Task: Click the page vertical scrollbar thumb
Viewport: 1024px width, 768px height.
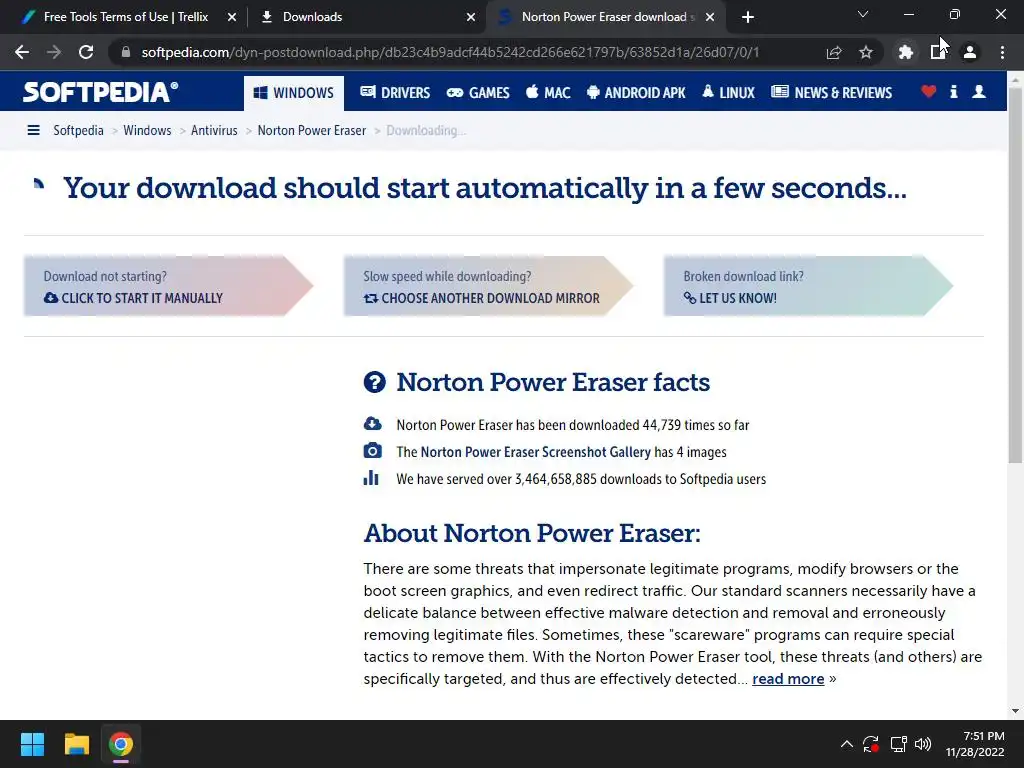Action: click(x=1015, y=274)
